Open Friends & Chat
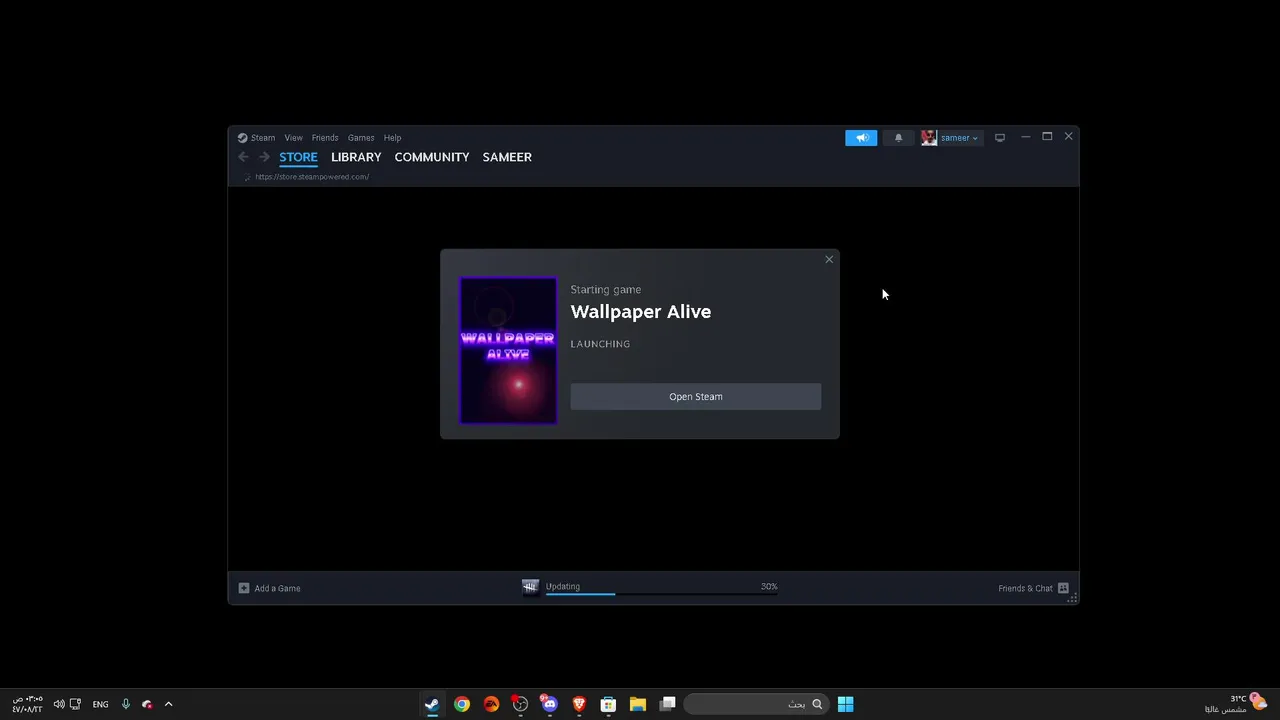The image size is (1280, 720). 1025,588
